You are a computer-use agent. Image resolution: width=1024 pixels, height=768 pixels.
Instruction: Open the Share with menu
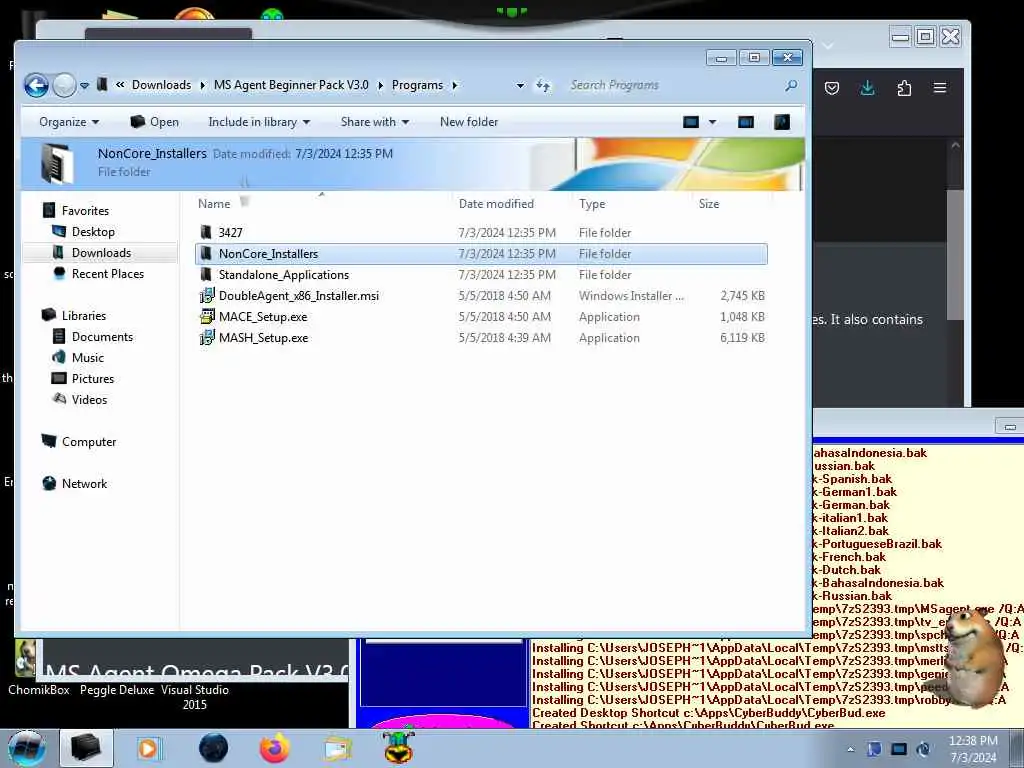[375, 122]
